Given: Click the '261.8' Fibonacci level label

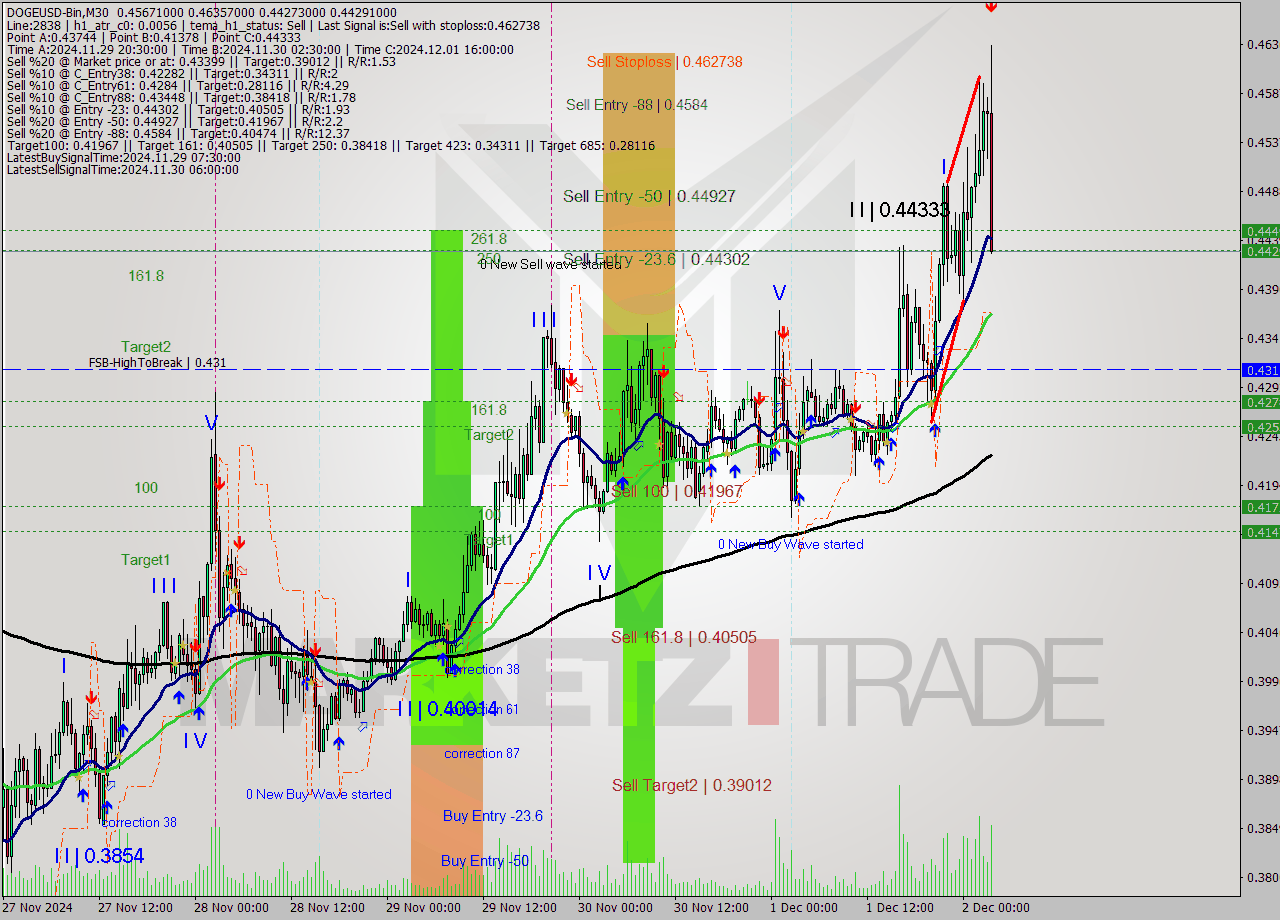Looking at the screenshot, I should (x=489, y=239).
